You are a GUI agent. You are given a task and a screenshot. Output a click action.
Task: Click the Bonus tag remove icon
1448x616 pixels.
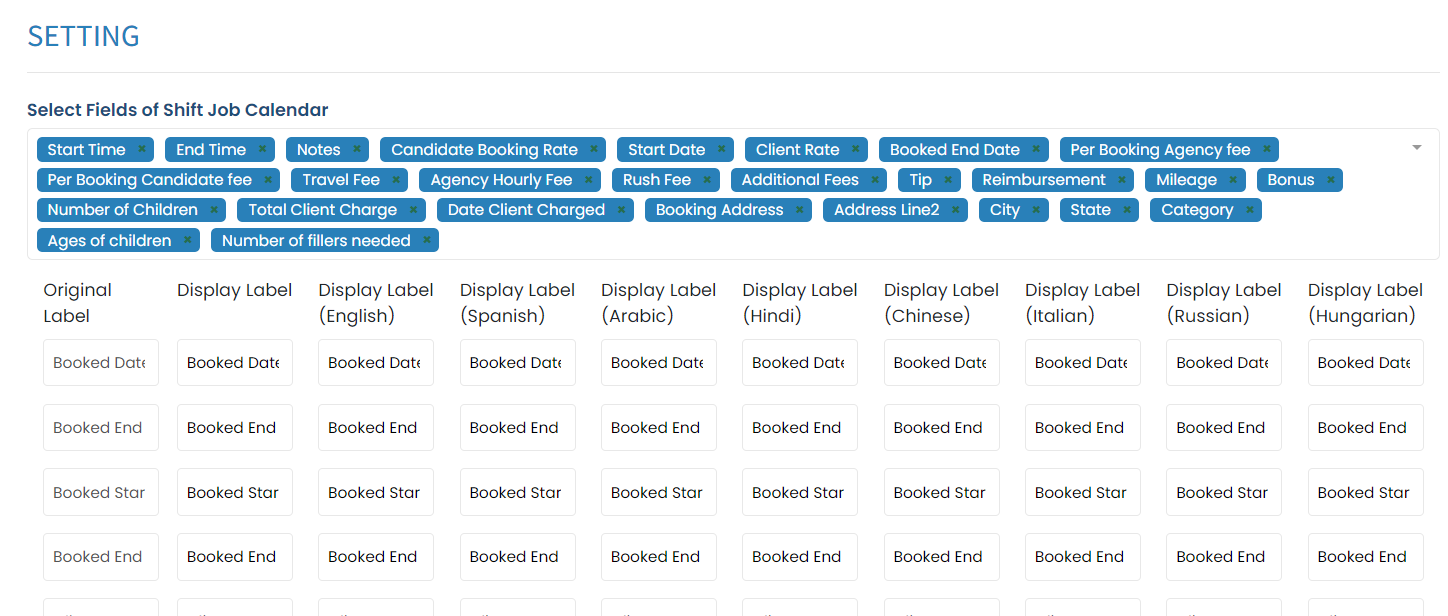point(1331,180)
